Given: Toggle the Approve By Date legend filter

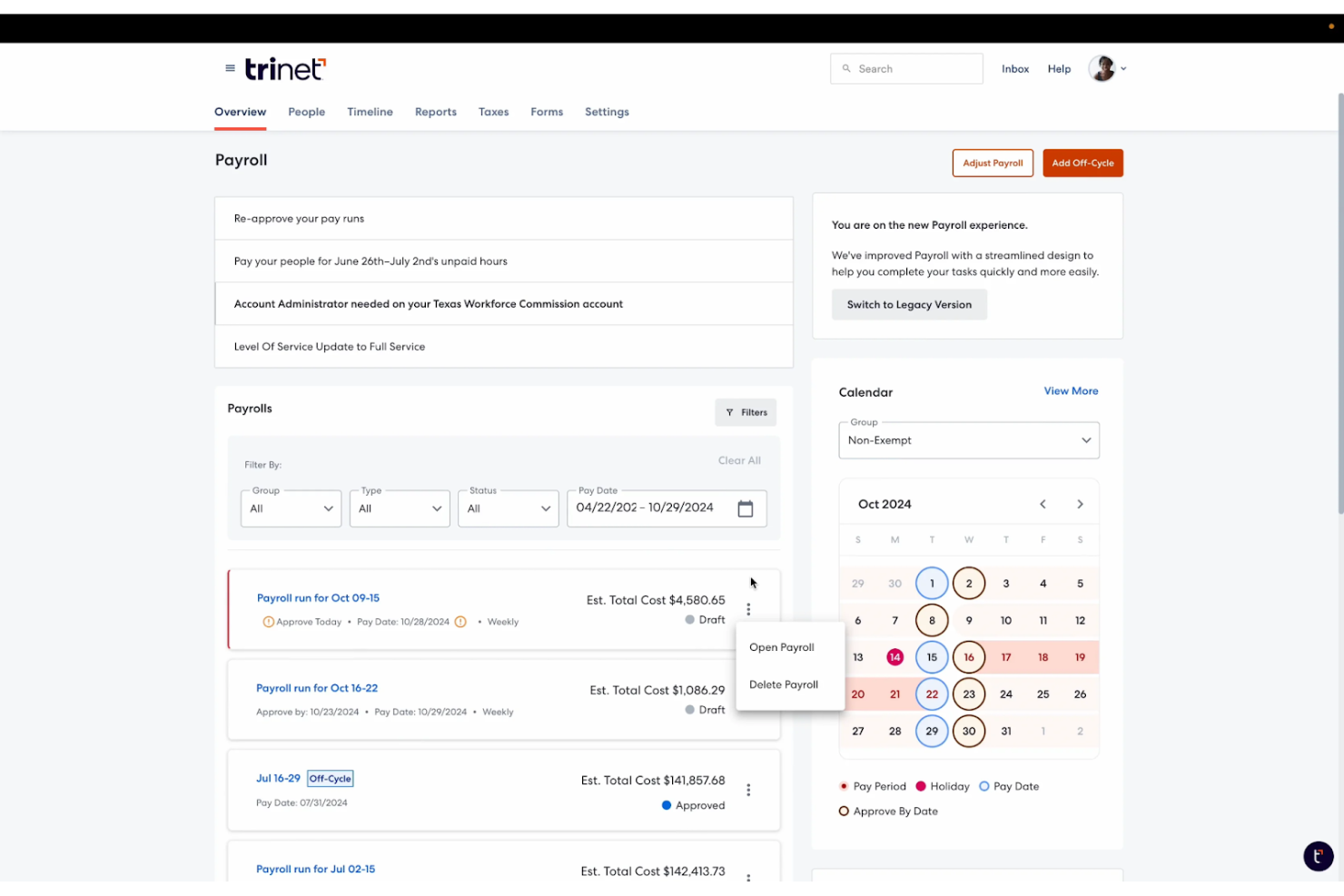Looking at the screenshot, I should [843, 811].
